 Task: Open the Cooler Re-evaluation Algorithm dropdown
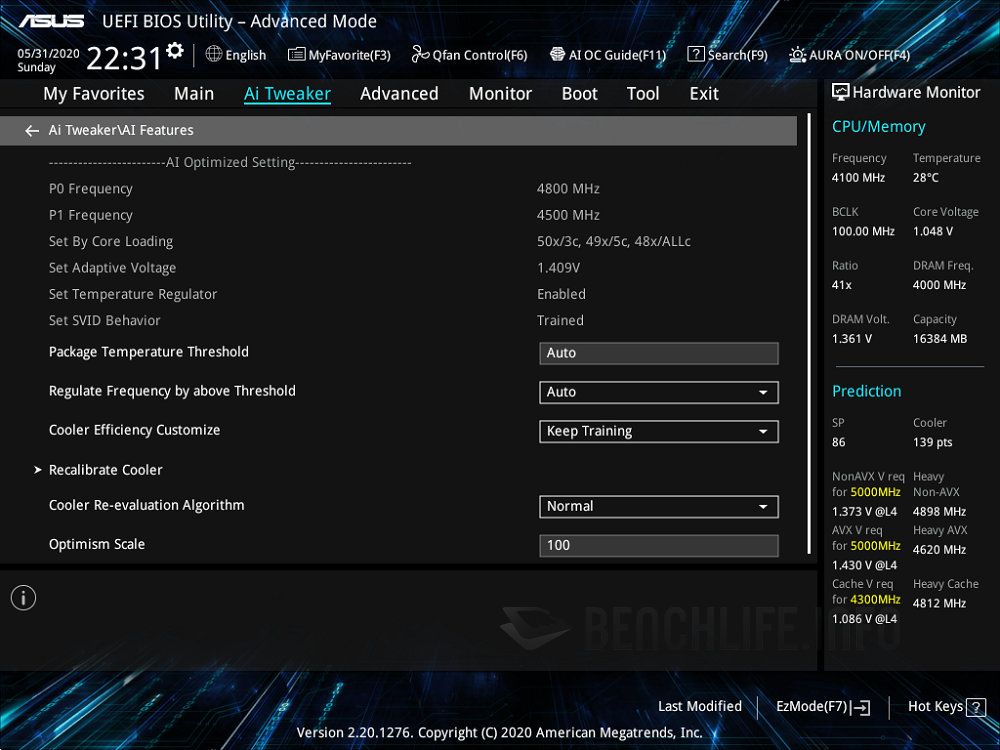tap(658, 507)
